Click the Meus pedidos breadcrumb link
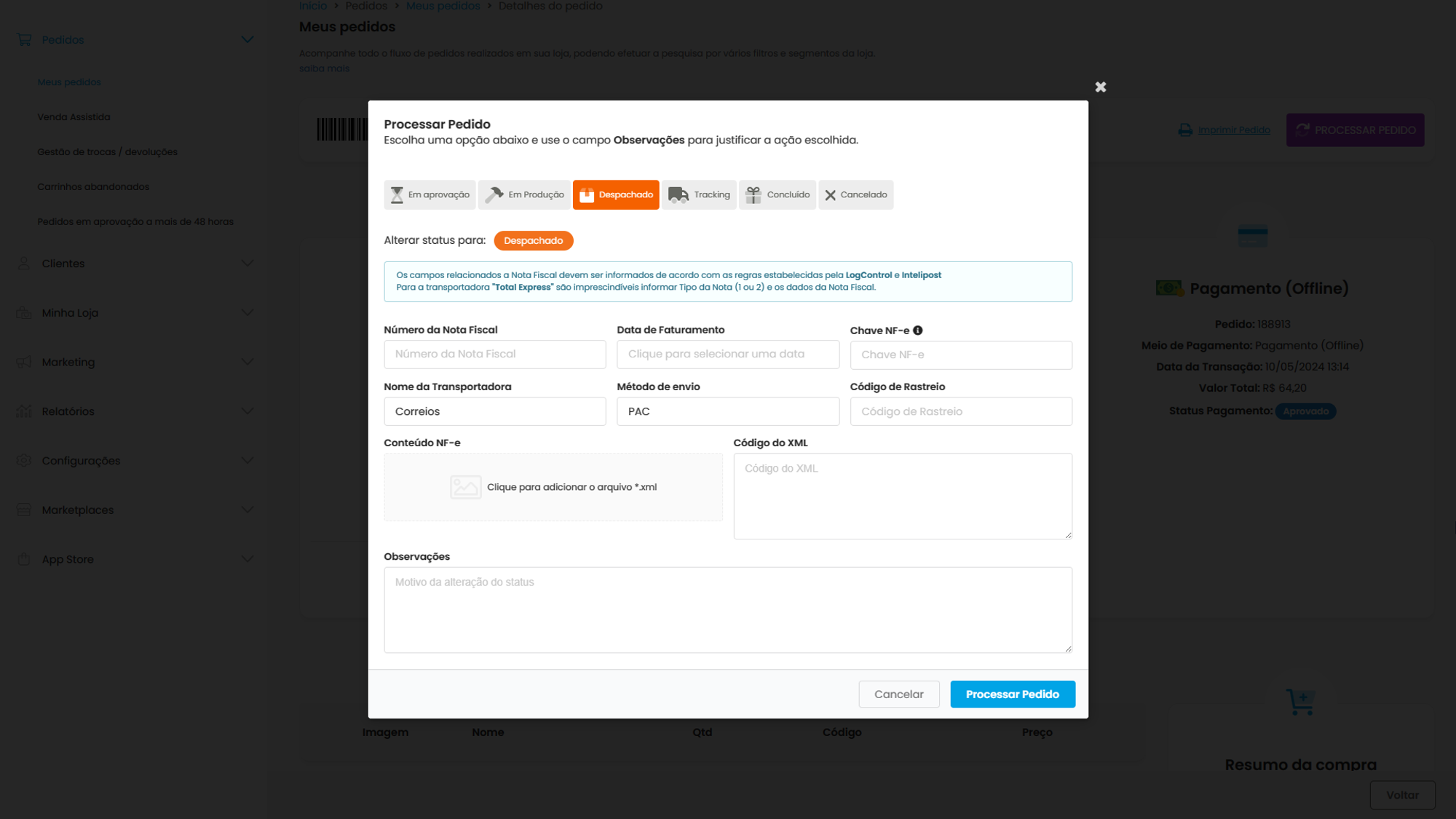 tap(443, 6)
